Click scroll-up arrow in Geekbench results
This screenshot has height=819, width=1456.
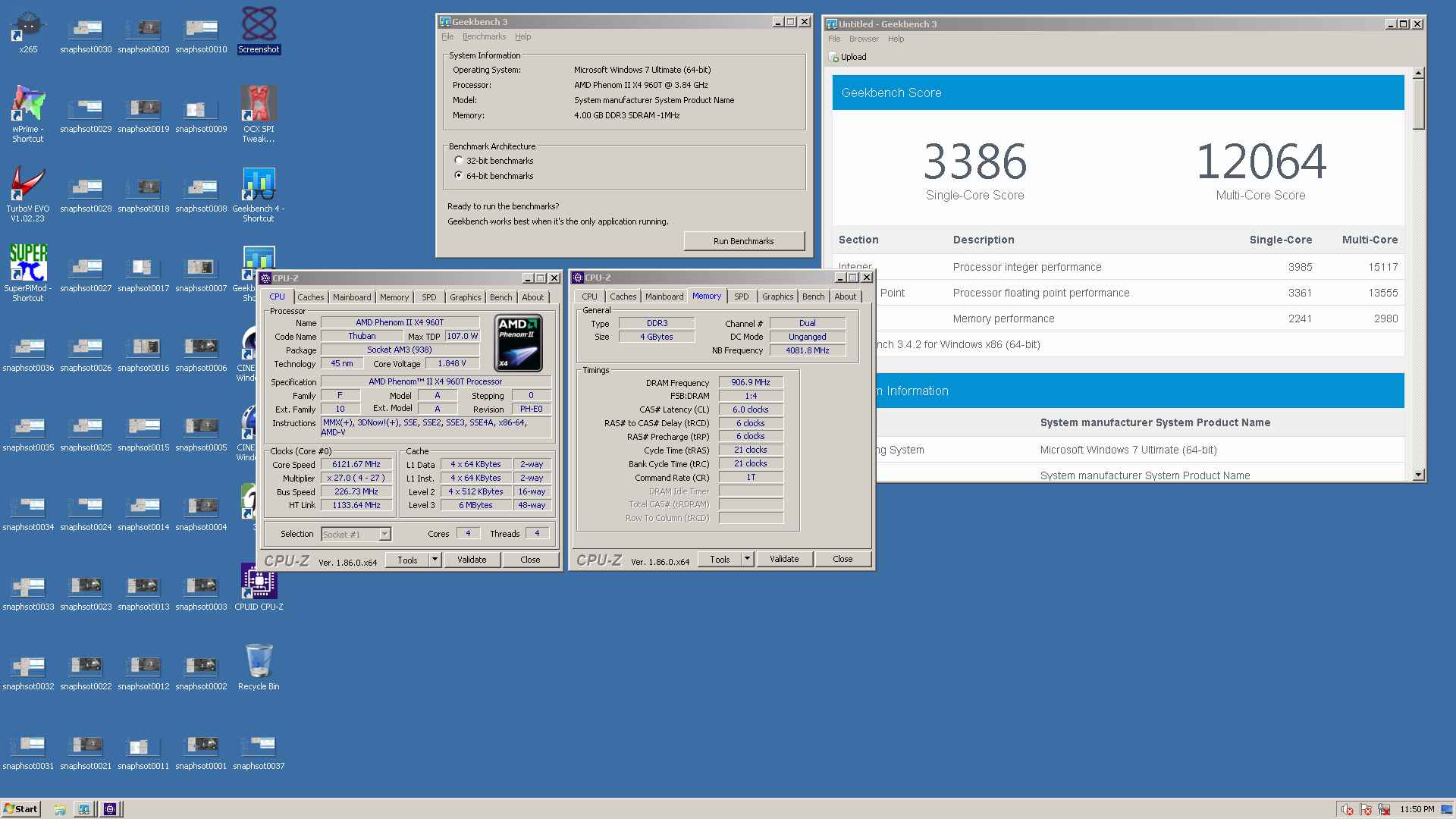point(1418,73)
